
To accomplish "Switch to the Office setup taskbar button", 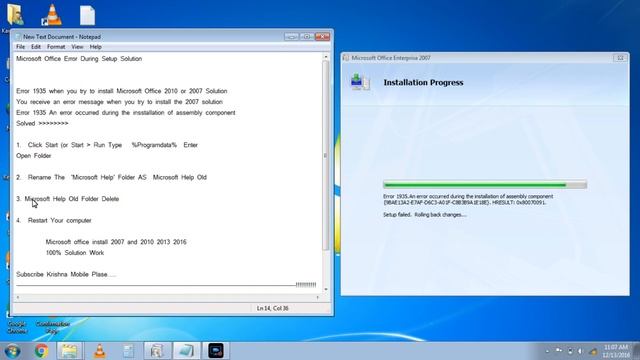I will [x=157, y=351].
